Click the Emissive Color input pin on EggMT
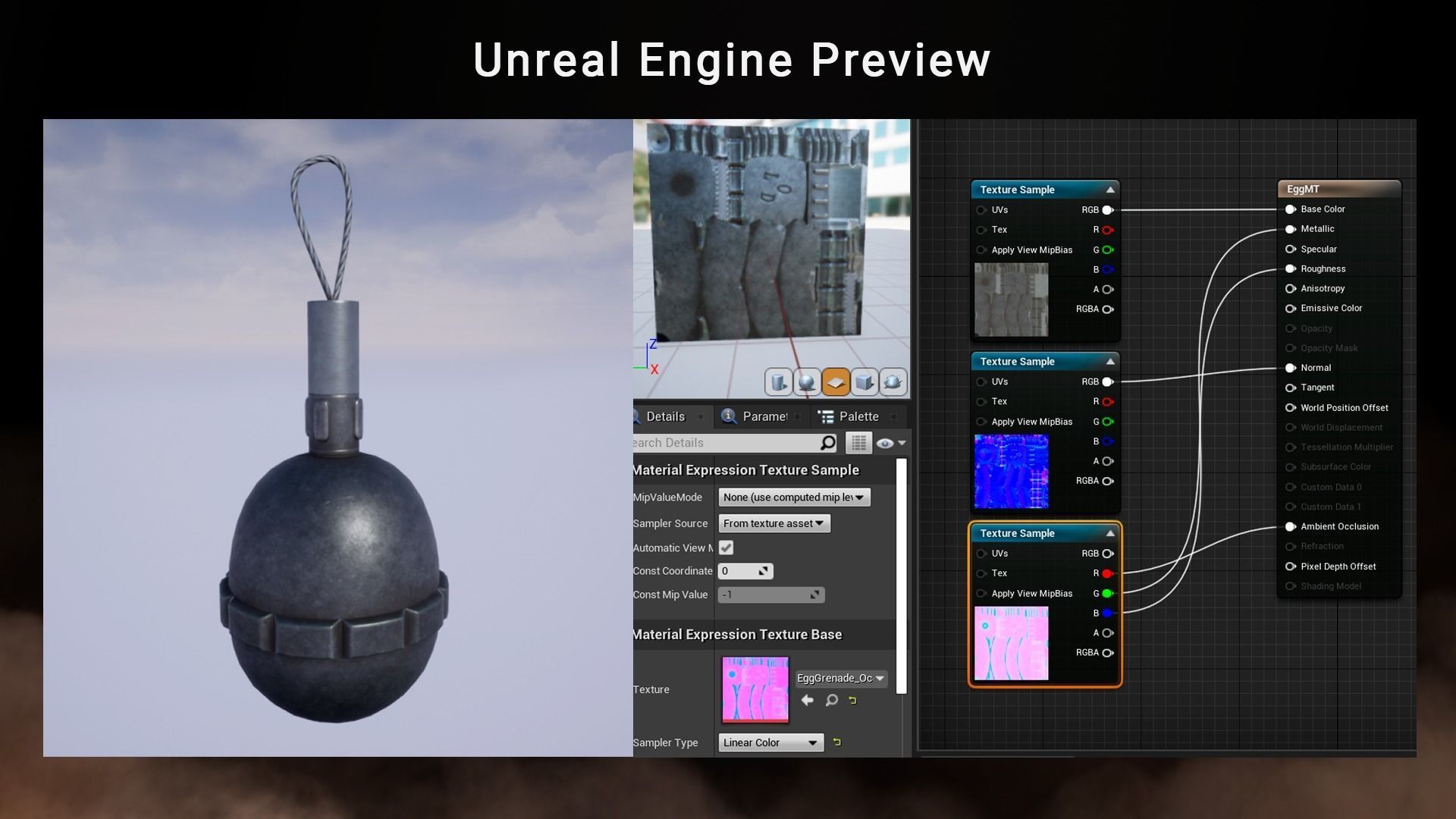The width and height of the screenshot is (1456, 819). [1291, 309]
